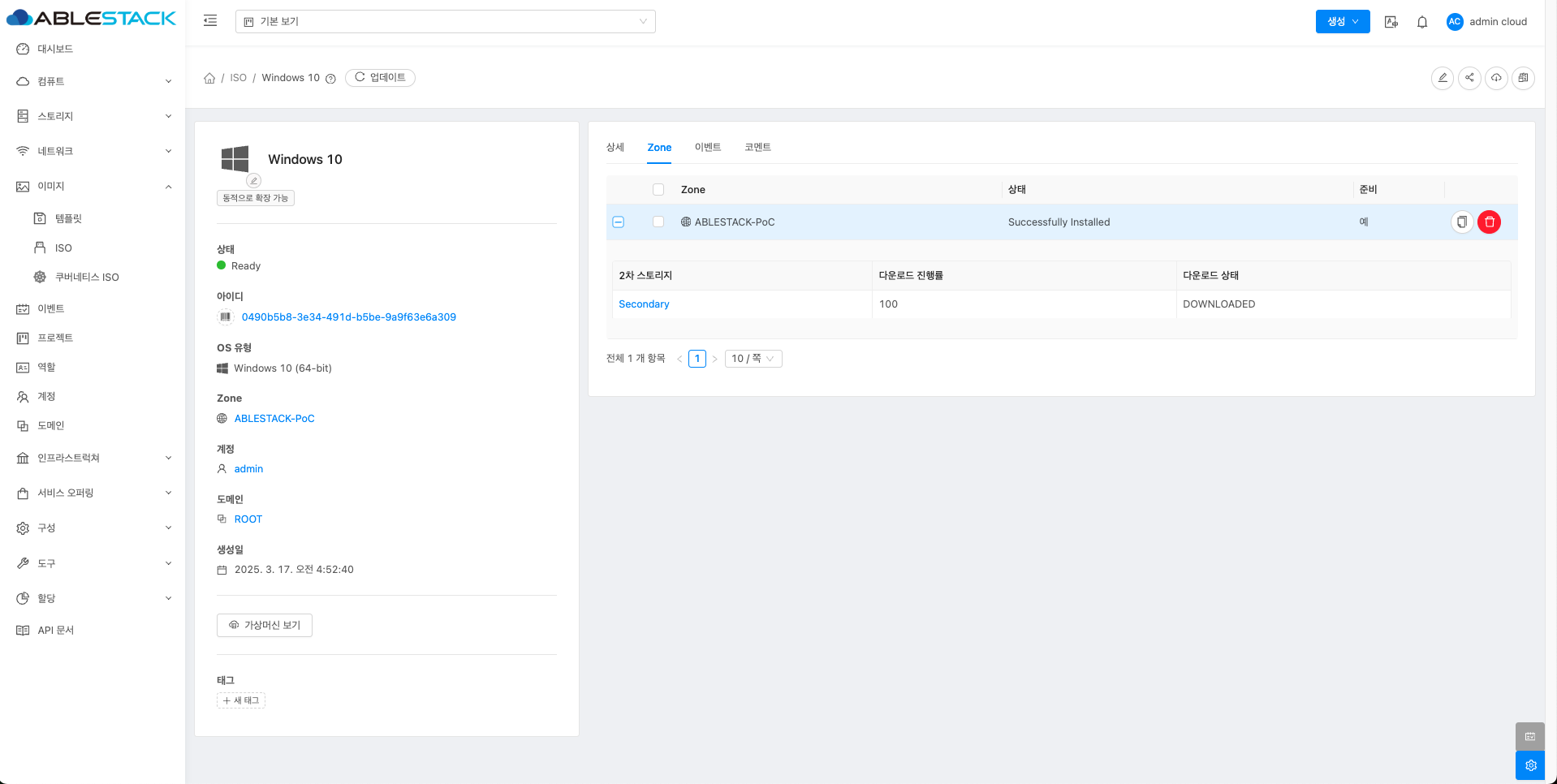Switch to the 상세 tab
This screenshot has width=1557, height=784.
click(615, 147)
